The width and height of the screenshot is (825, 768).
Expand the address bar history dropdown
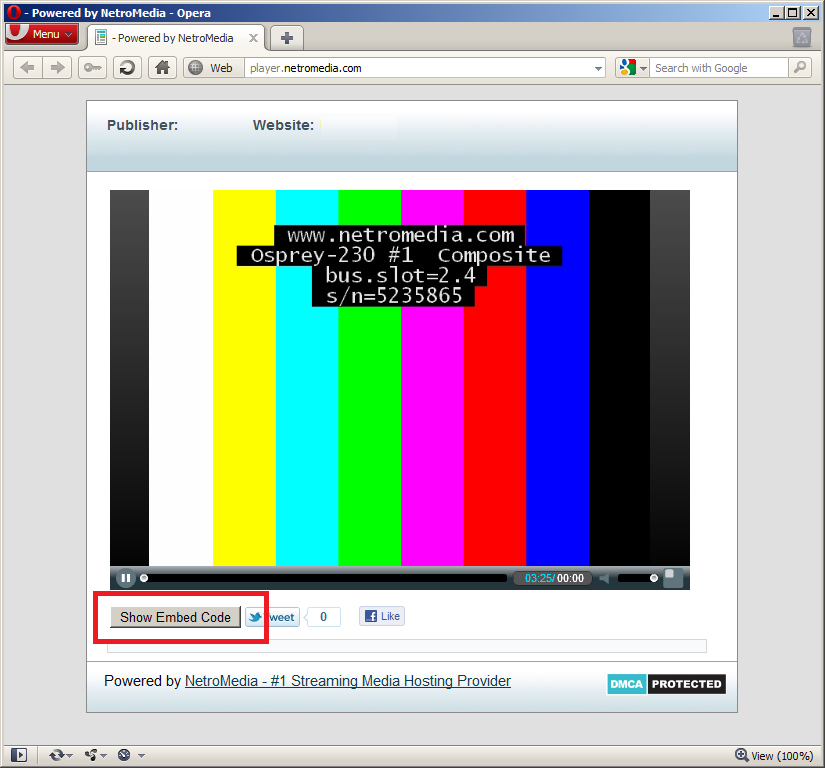598,68
